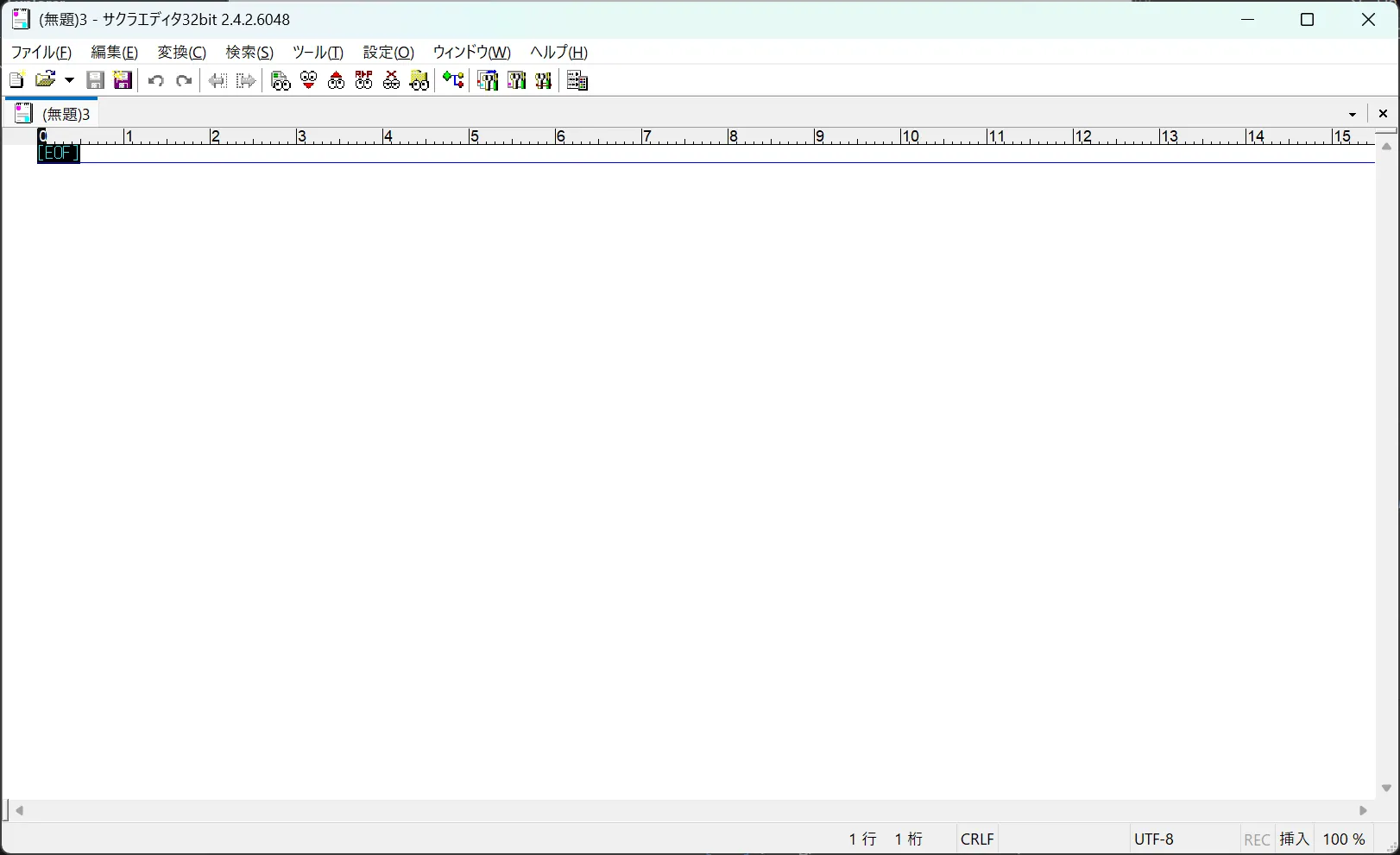Open the ファイル(F) menu
The image size is (1400, 855).
click(41, 52)
